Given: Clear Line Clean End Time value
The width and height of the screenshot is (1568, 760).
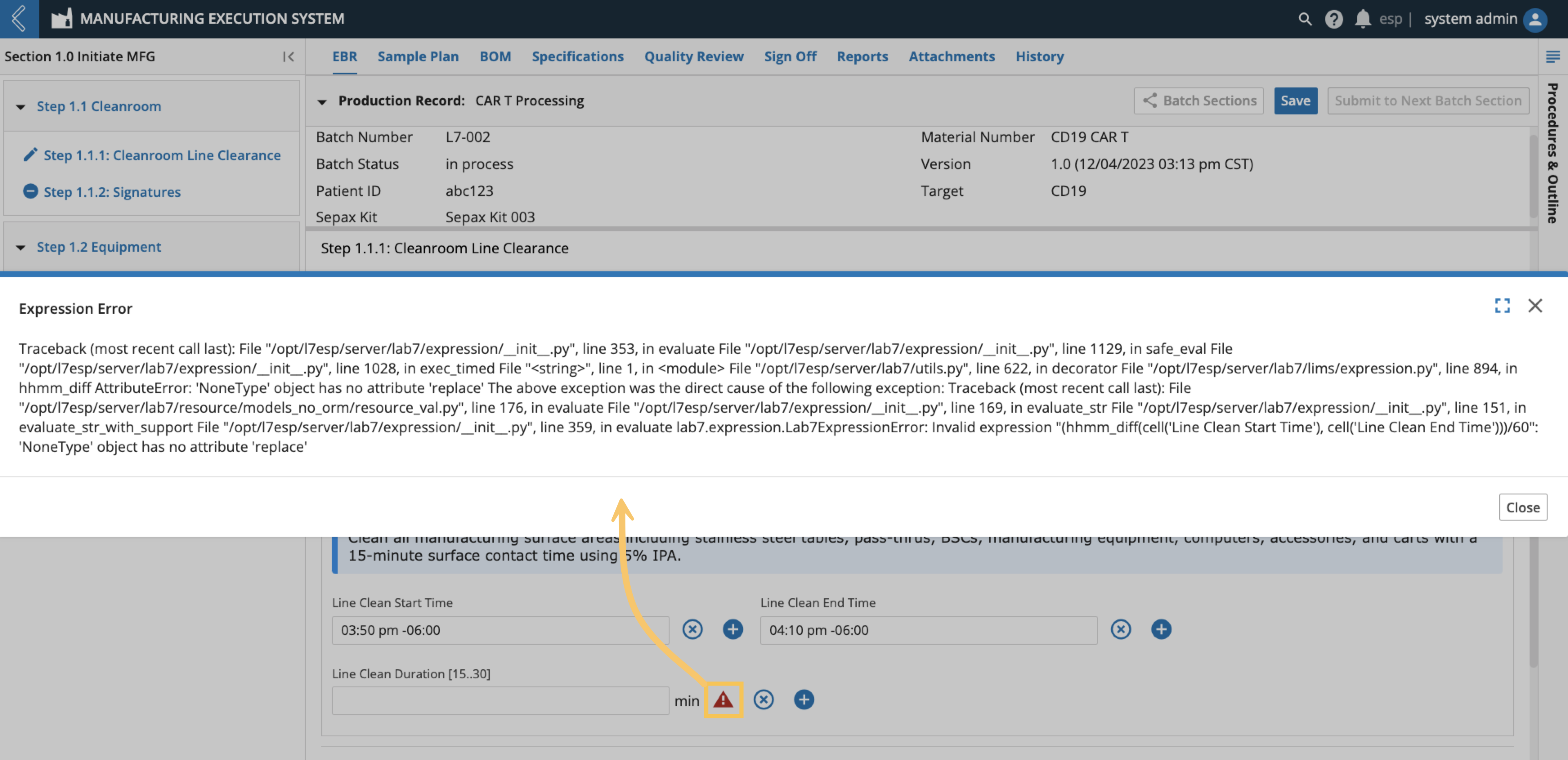Looking at the screenshot, I should (x=1120, y=629).
